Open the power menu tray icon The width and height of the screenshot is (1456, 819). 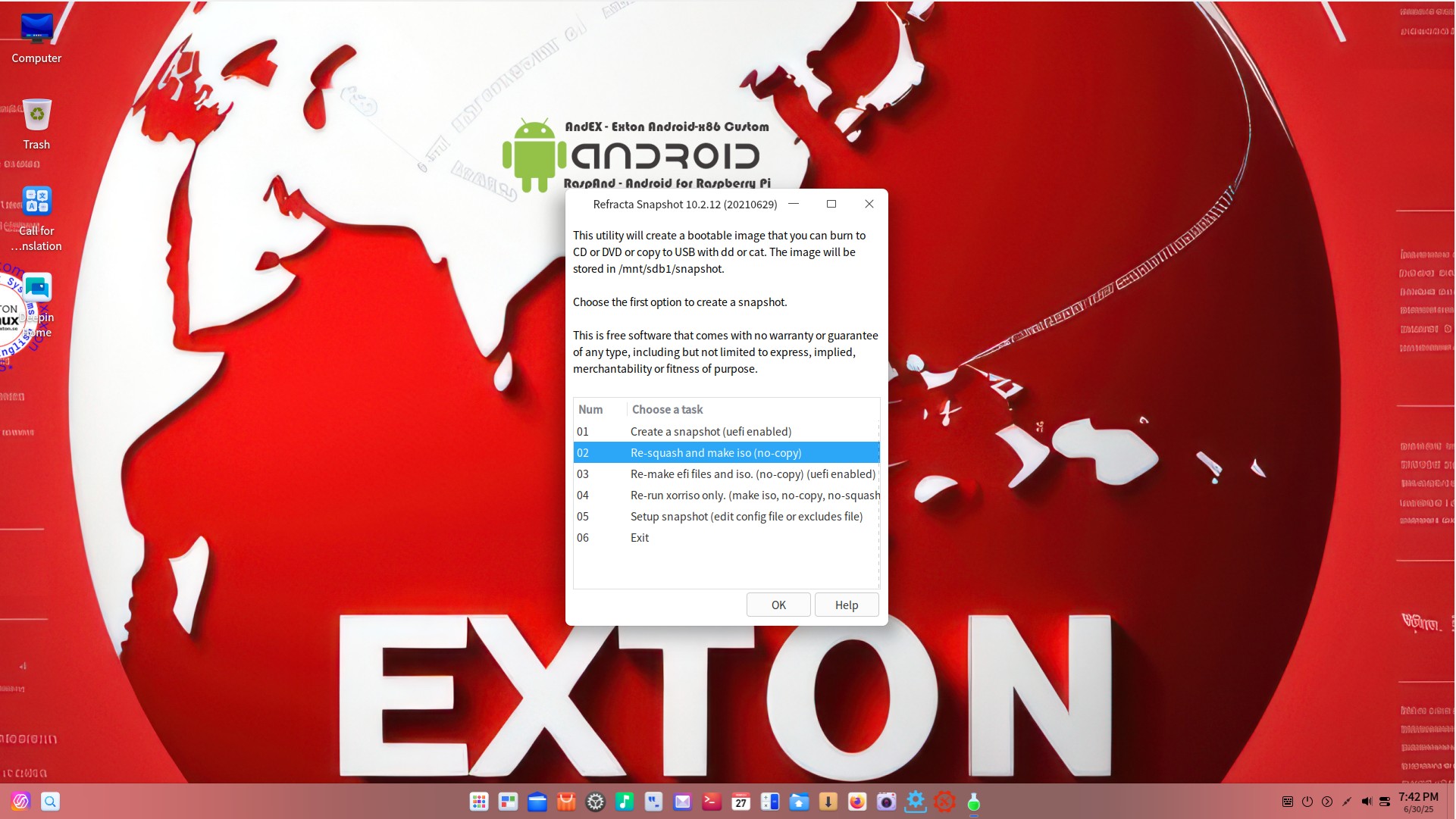[x=1307, y=802]
